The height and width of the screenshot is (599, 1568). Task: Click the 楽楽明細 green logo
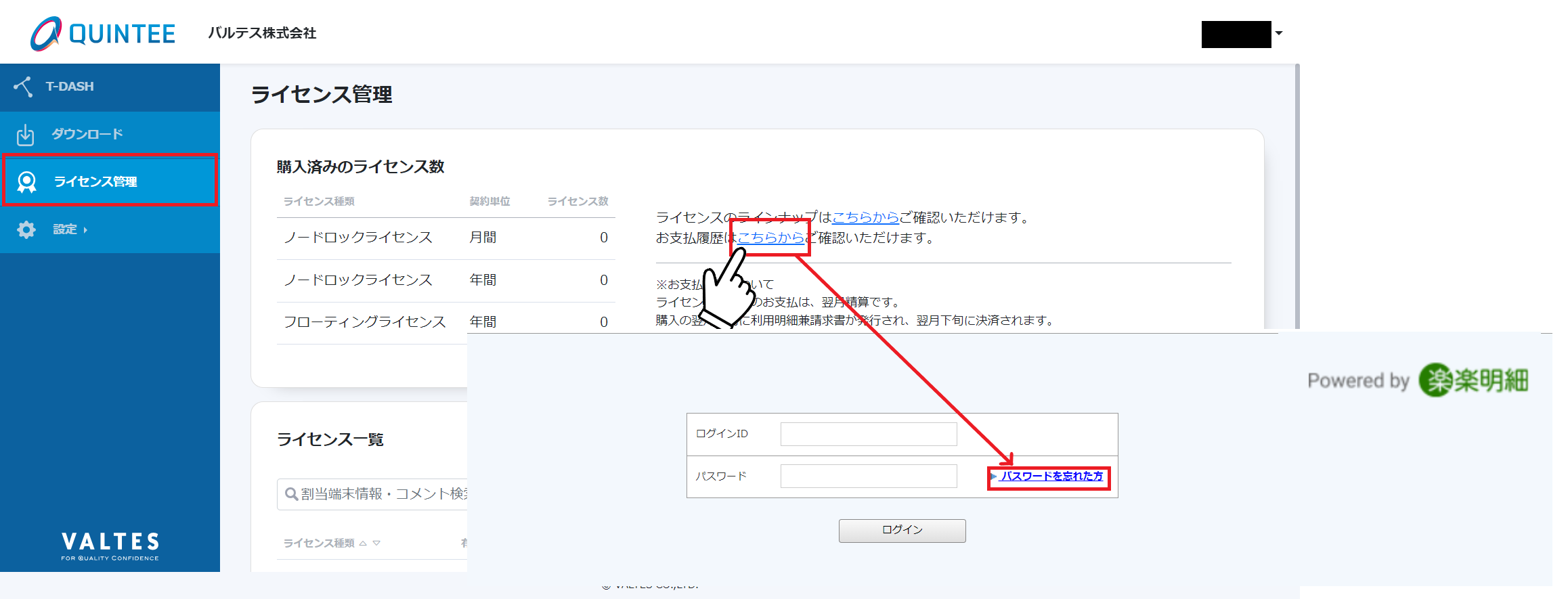[x=1473, y=380]
